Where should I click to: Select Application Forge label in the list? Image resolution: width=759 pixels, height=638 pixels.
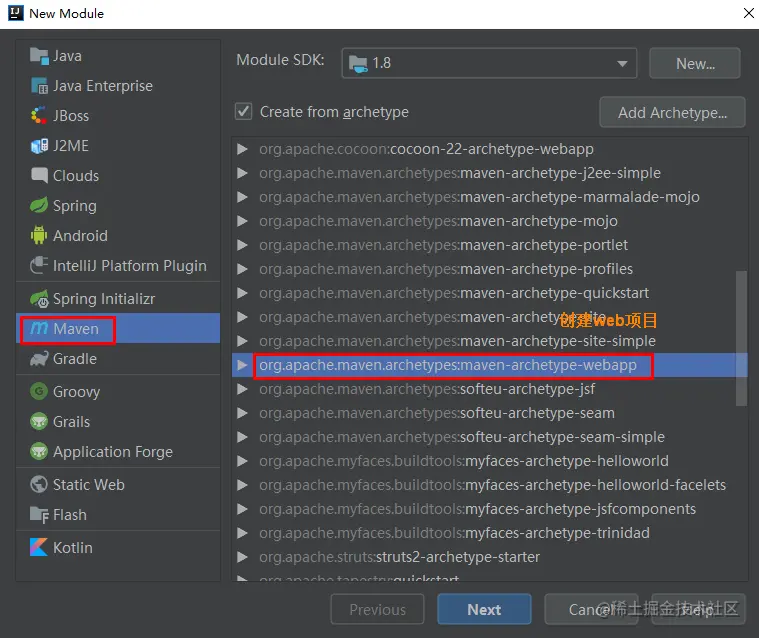click(113, 452)
